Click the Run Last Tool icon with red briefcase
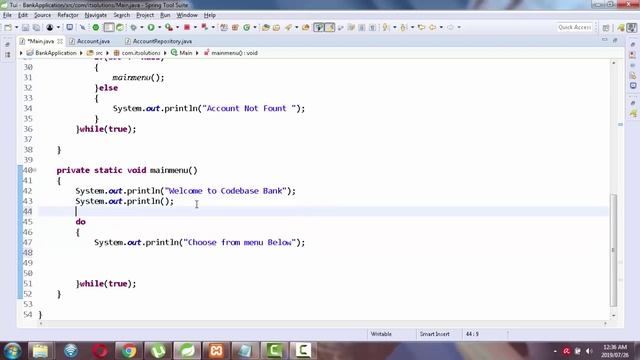Image resolution: width=640 pixels, height=360 pixels. [x=169, y=27]
